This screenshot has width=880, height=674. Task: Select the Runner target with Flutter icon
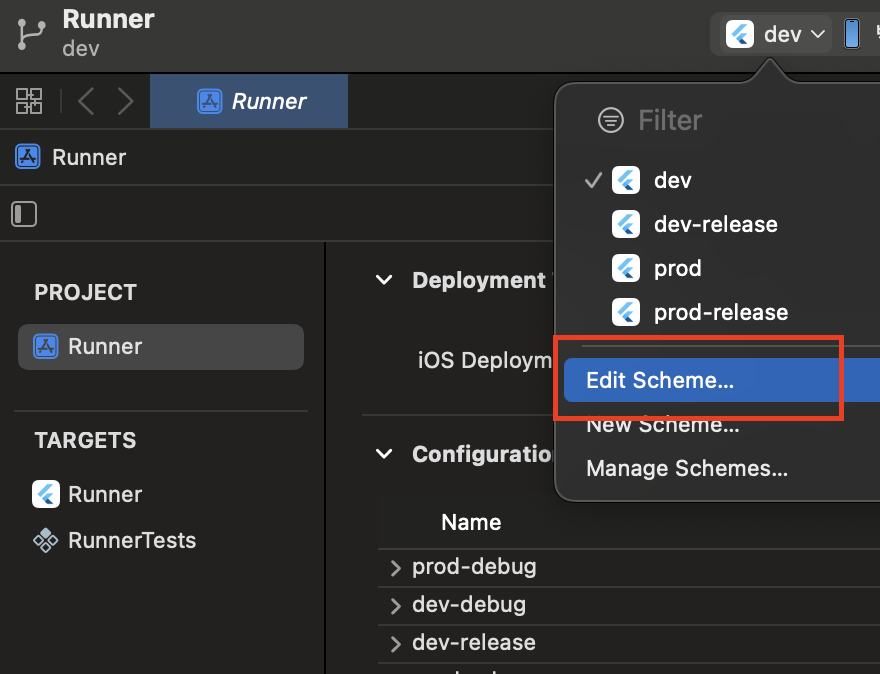(x=87, y=494)
